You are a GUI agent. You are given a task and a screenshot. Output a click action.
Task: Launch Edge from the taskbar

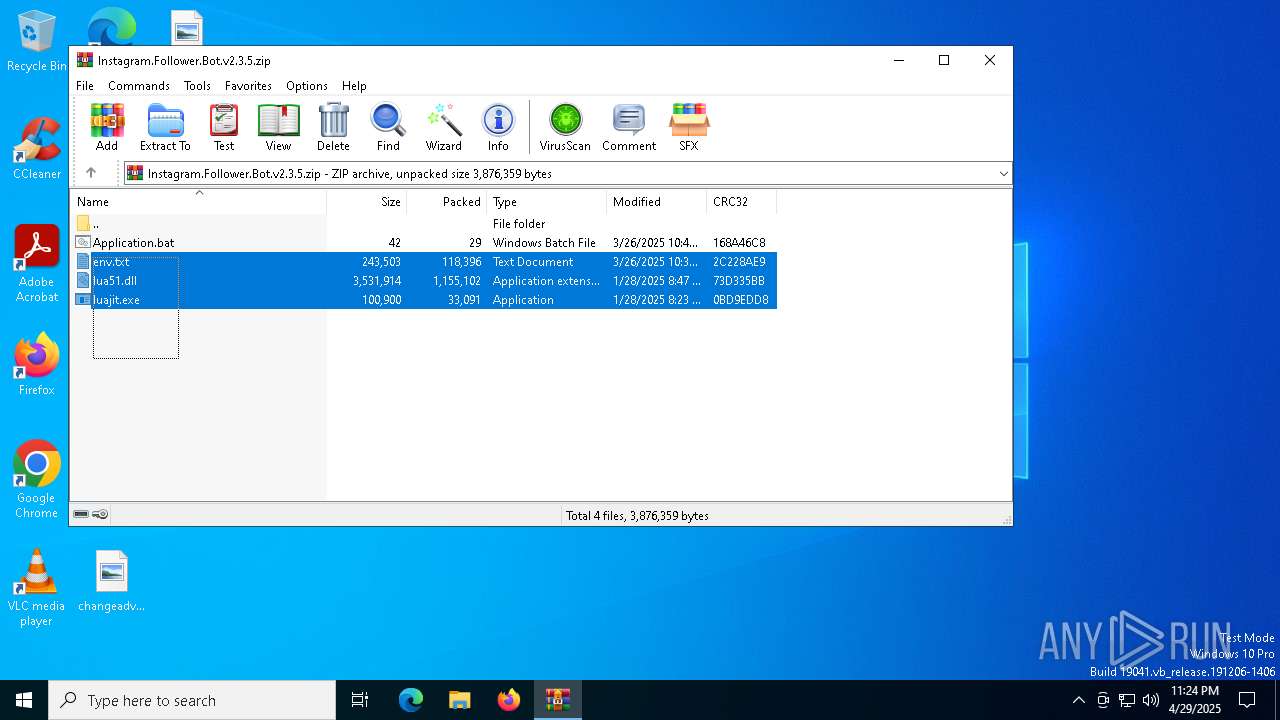tap(411, 700)
